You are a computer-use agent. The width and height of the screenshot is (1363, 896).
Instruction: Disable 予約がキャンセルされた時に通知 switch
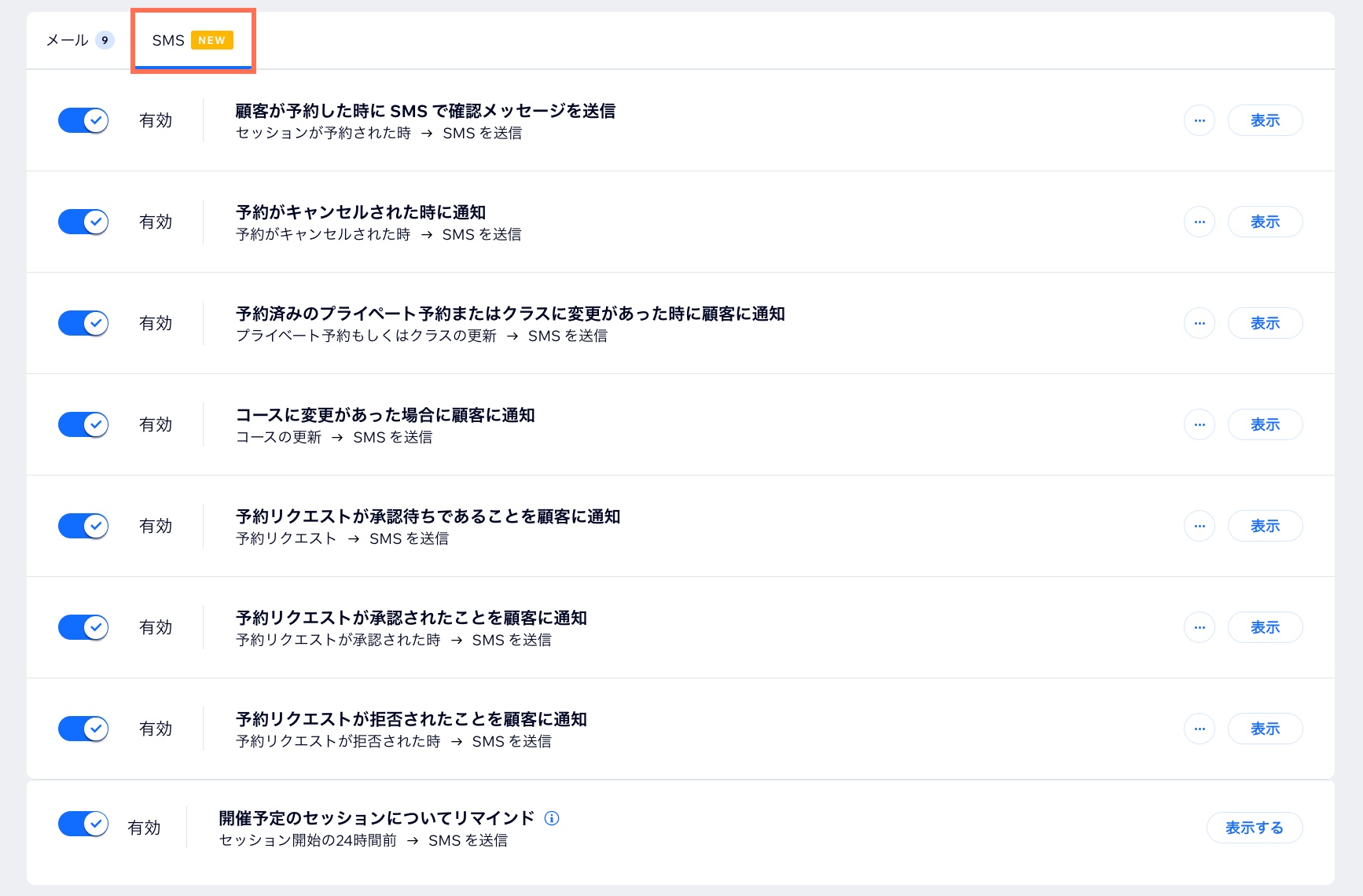coord(83,222)
